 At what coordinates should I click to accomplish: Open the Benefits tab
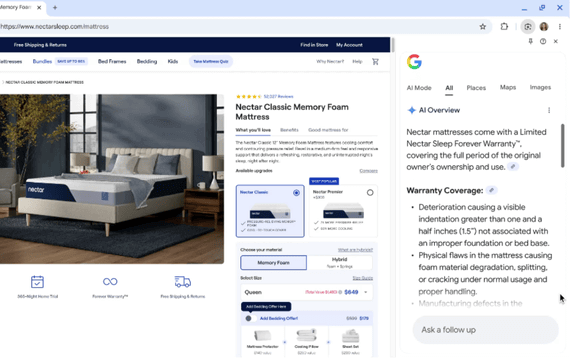tap(289, 130)
